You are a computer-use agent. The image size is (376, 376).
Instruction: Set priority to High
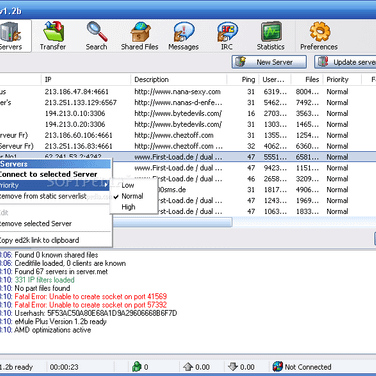coord(135,207)
